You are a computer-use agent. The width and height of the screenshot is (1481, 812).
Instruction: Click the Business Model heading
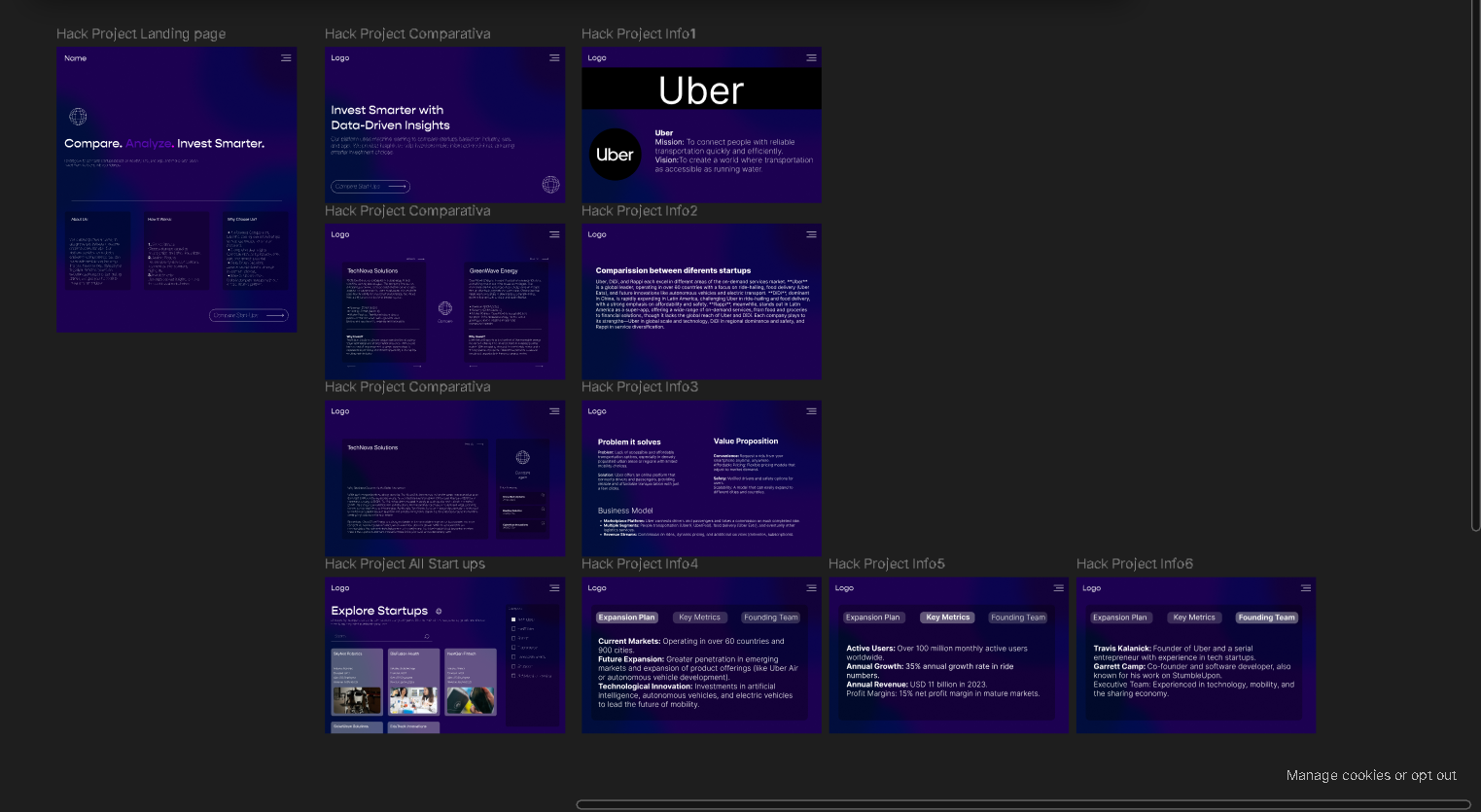tap(625, 511)
